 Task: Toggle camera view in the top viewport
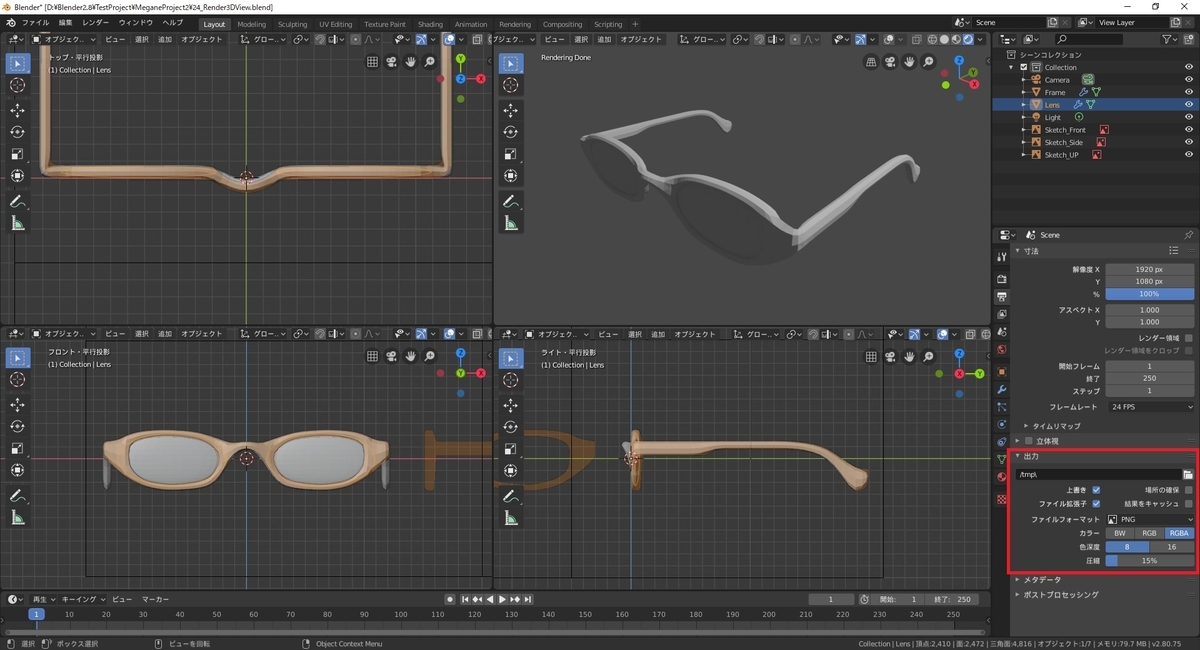coord(391,62)
